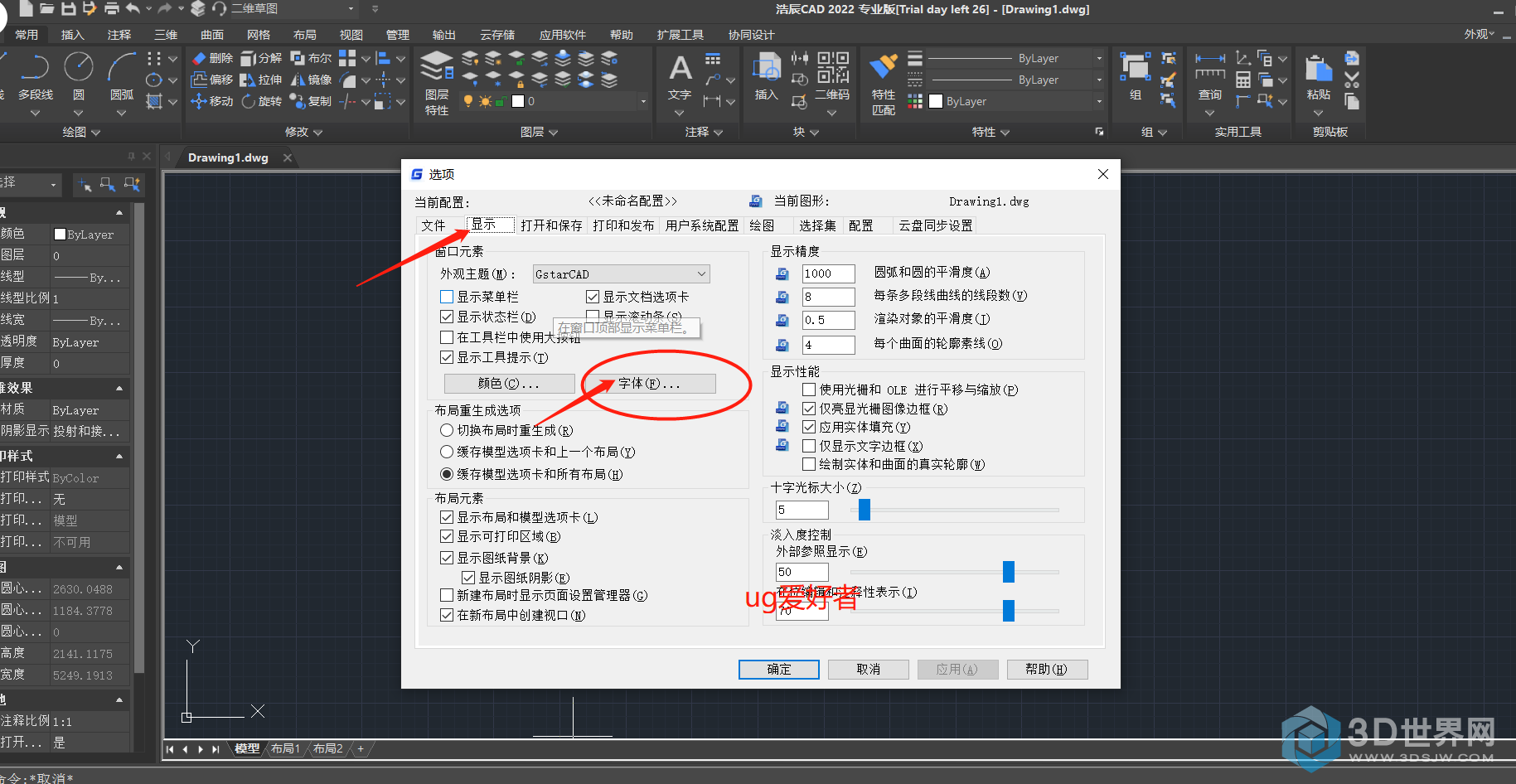Open the 外观主题 GstarCAD dropdown
This screenshot has height=784, width=1516.
pyautogui.click(x=621, y=274)
